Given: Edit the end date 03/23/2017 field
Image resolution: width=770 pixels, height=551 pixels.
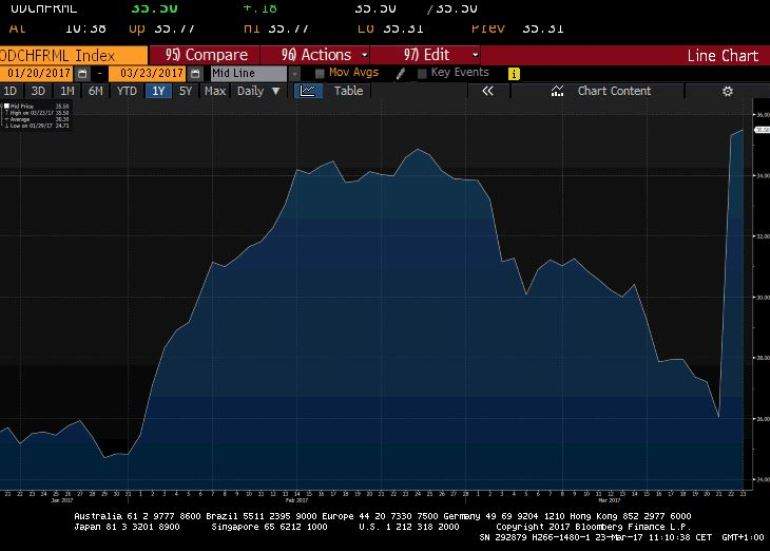Looking at the screenshot, I should pyautogui.click(x=148, y=74).
